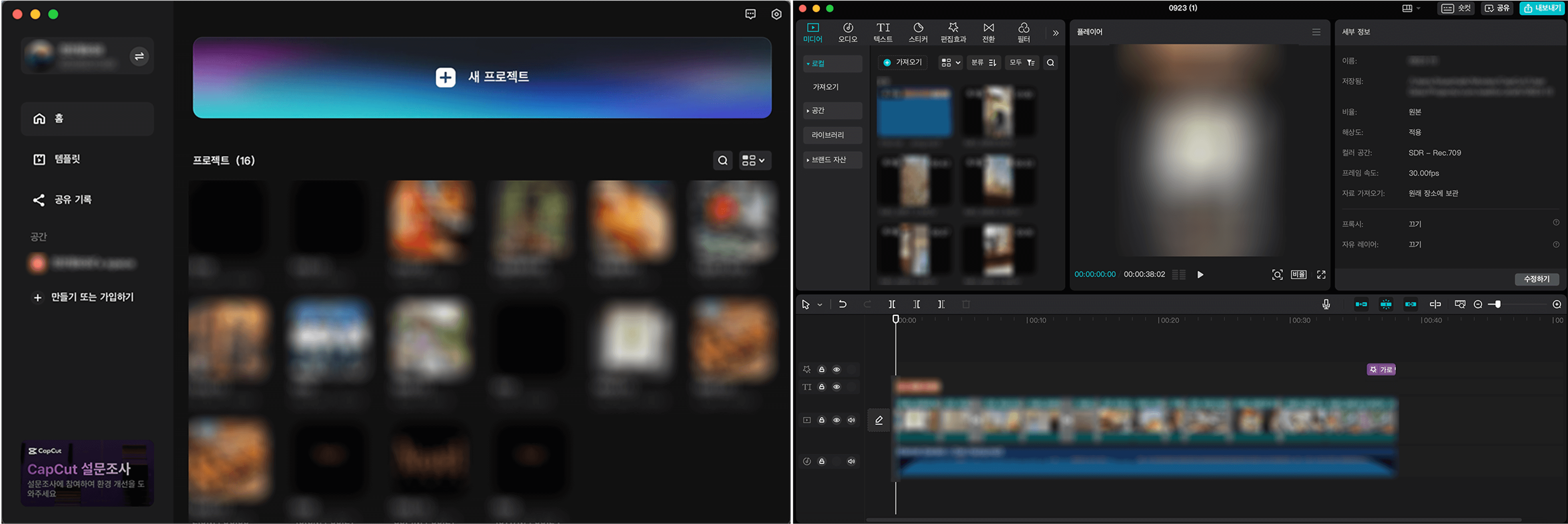Open 템플릿 in the left sidebar
The image size is (1568, 524).
pyautogui.click(x=67, y=159)
